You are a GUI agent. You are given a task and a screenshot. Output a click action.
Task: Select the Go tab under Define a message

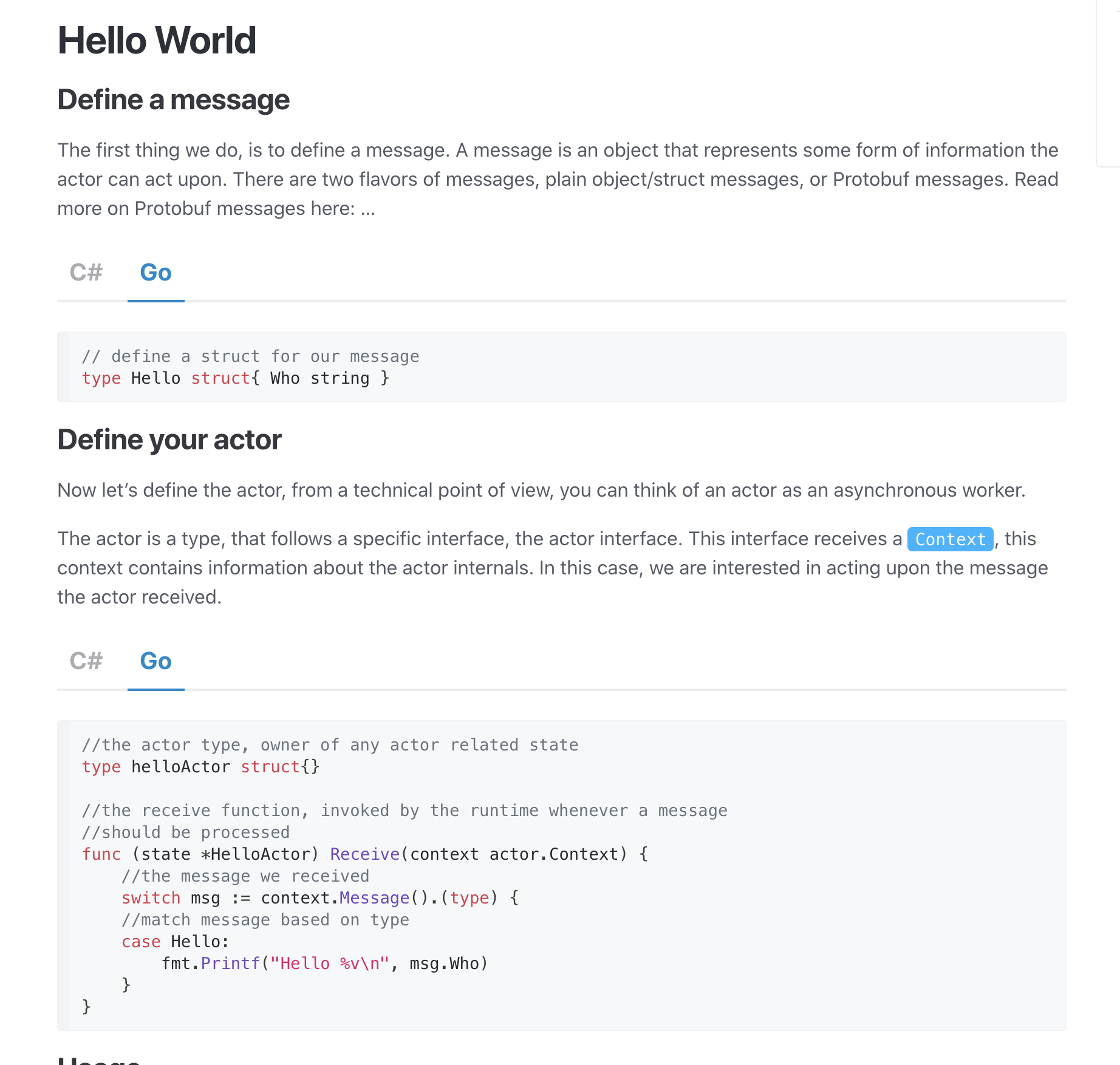(x=155, y=273)
